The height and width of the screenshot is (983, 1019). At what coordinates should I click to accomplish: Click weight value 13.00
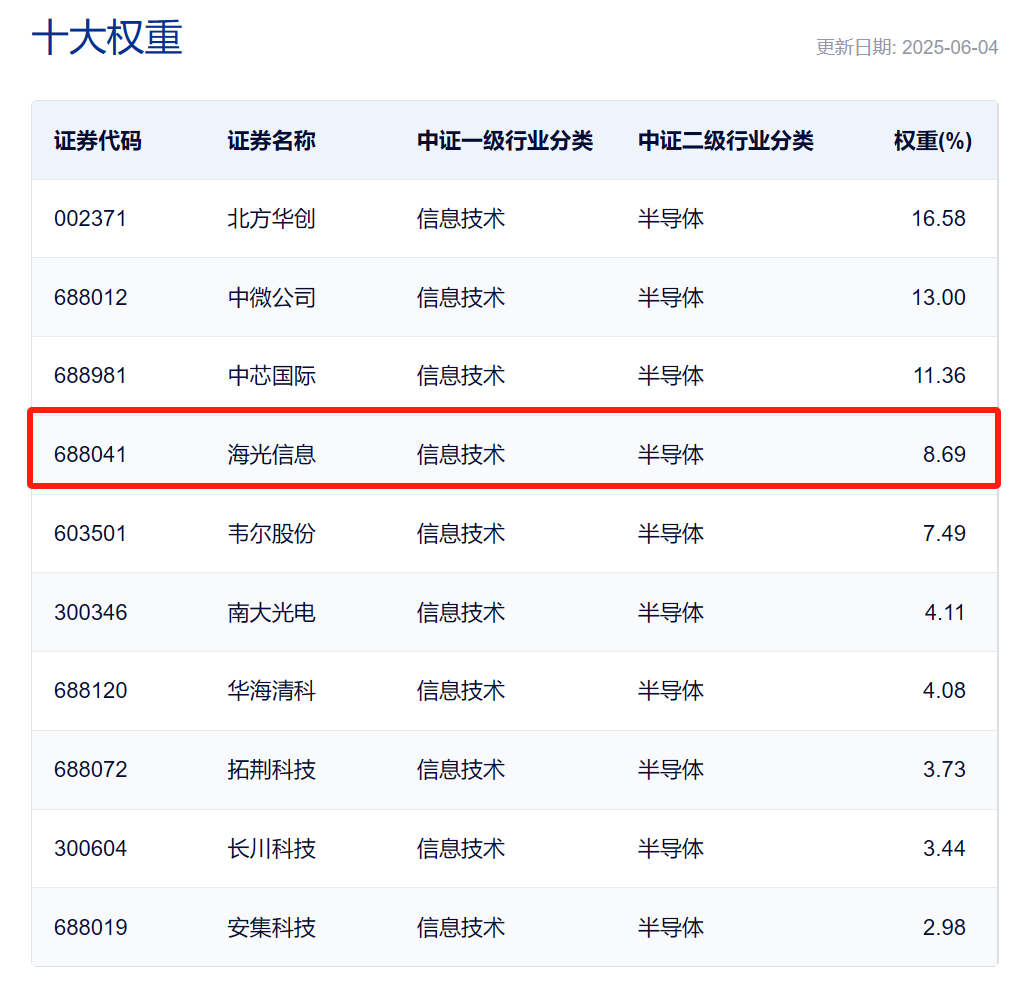[x=938, y=298]
